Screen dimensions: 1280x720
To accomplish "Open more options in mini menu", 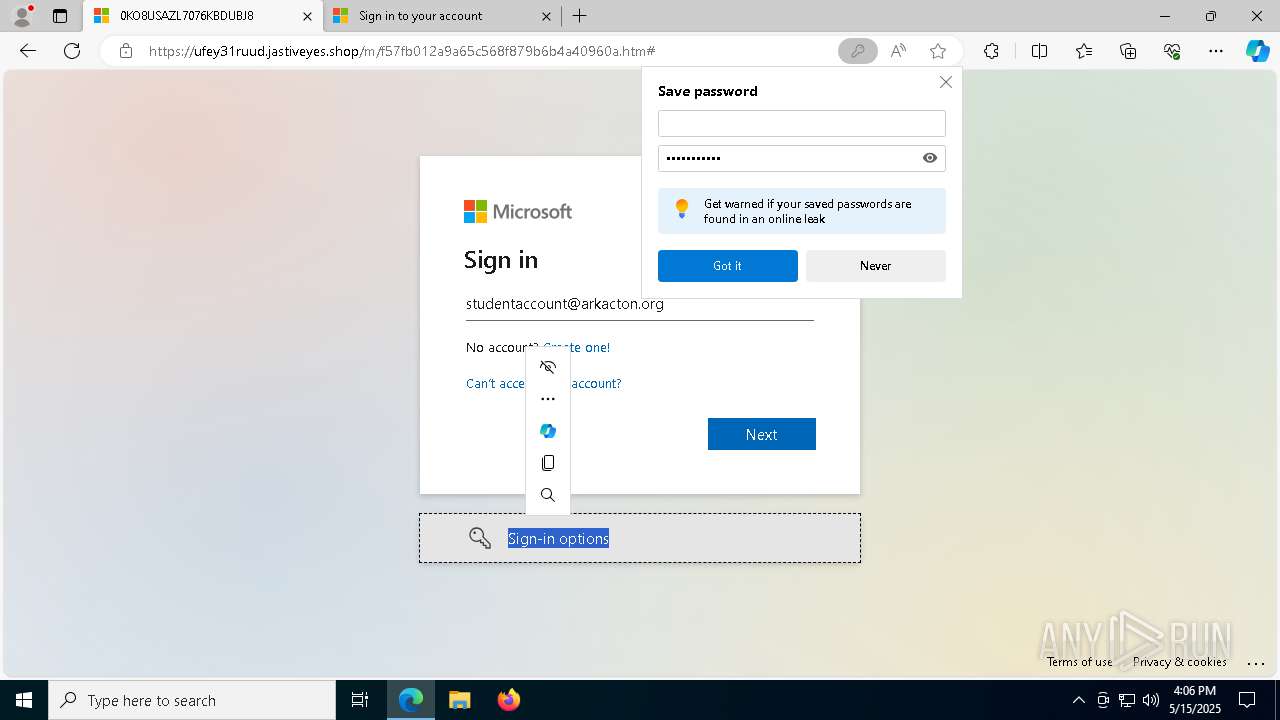I will 548,399.
